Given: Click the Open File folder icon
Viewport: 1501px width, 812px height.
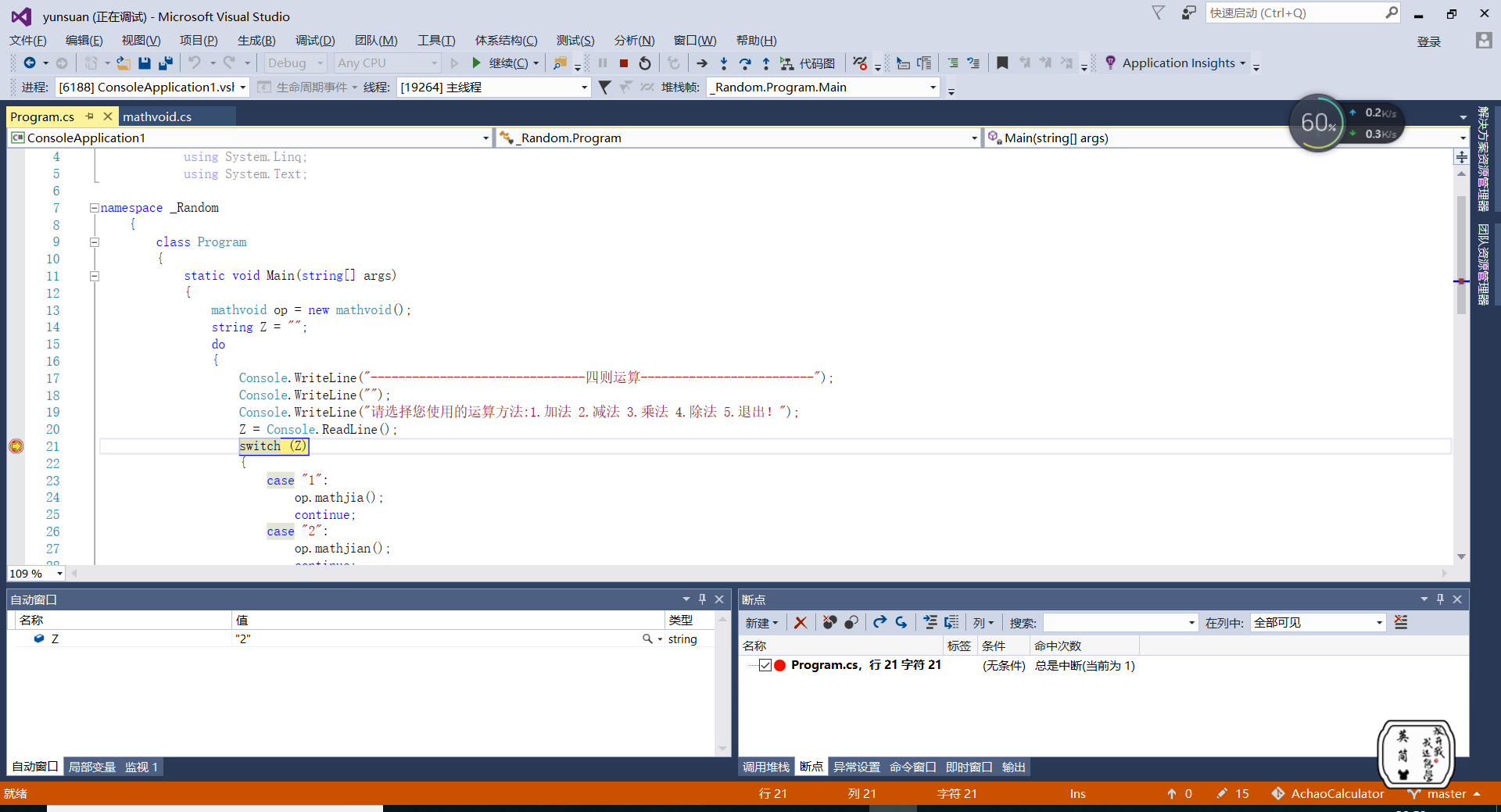Looking at the screenshot, I should [x=124, y=63].
